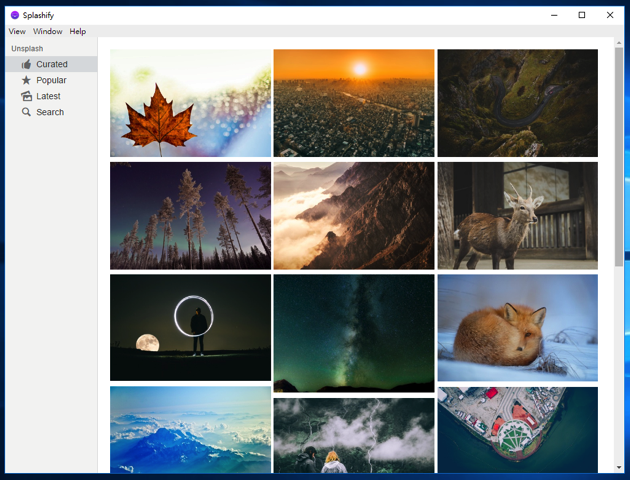The image size is (630, 480).
Task: Click the vertical scrollbar thumb
Action: pos(618,157)
